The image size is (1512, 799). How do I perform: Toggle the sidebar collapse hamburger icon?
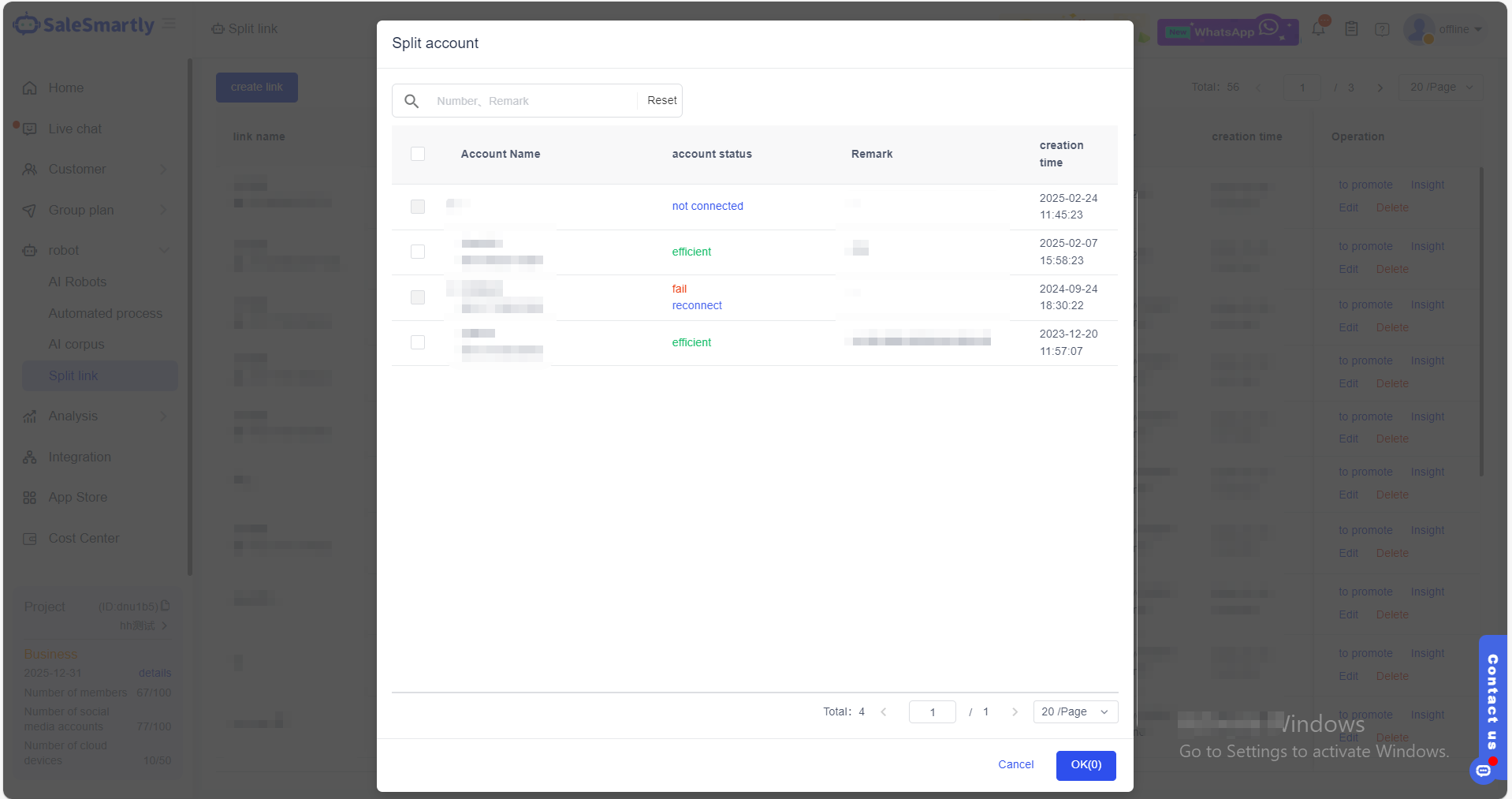(x=169, y=24)
